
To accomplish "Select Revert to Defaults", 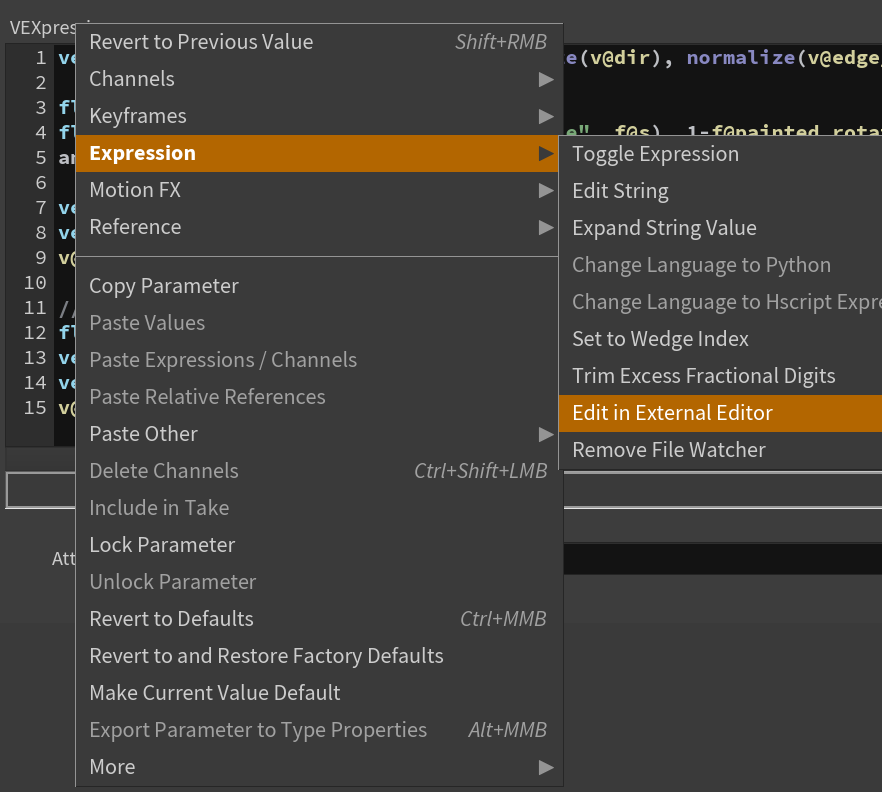I will point(319,619).
